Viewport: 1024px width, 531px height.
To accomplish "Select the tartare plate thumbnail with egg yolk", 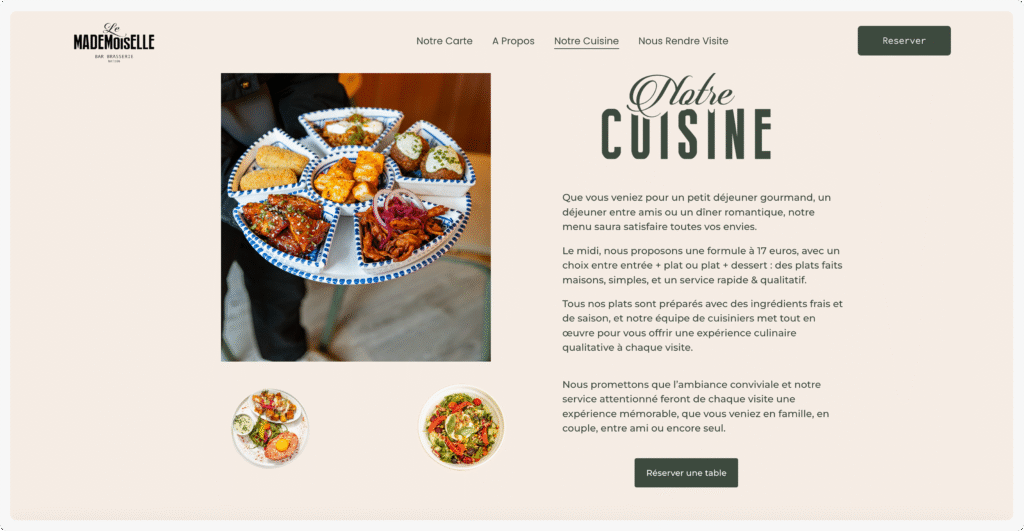I will [270, 428].
